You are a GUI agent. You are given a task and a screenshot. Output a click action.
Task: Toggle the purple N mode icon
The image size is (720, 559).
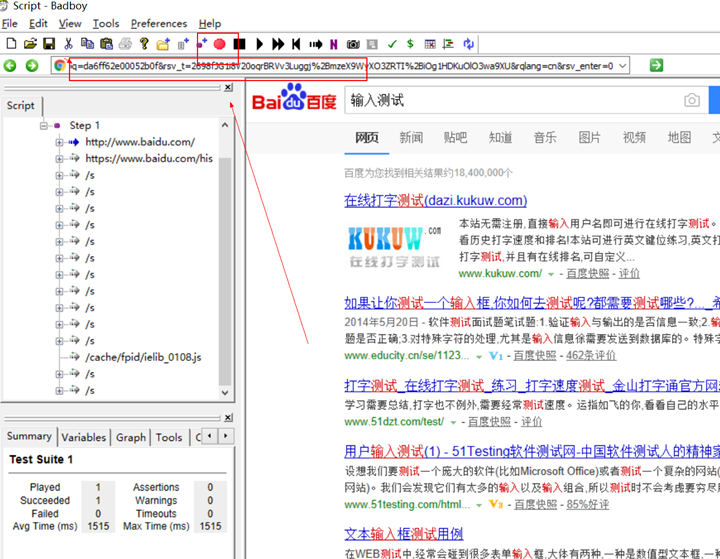[x=334, y=44]
